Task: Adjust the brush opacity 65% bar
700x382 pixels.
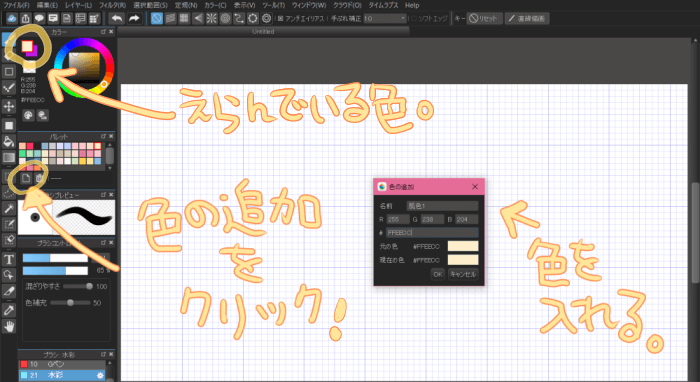Action: tap(55, 271)
